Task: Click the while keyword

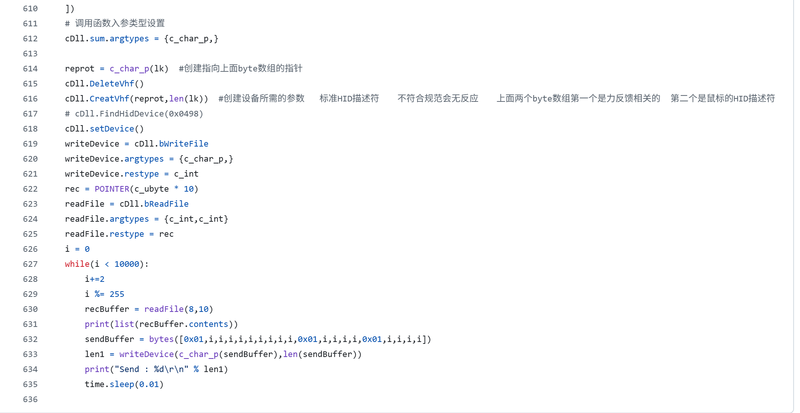Action: click(x=77, y=264)
